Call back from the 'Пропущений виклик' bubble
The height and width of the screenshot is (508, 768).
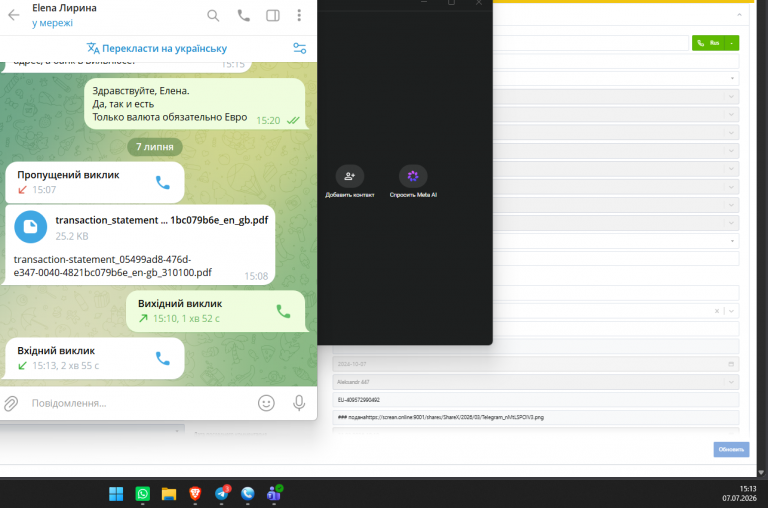click(163, 182)
